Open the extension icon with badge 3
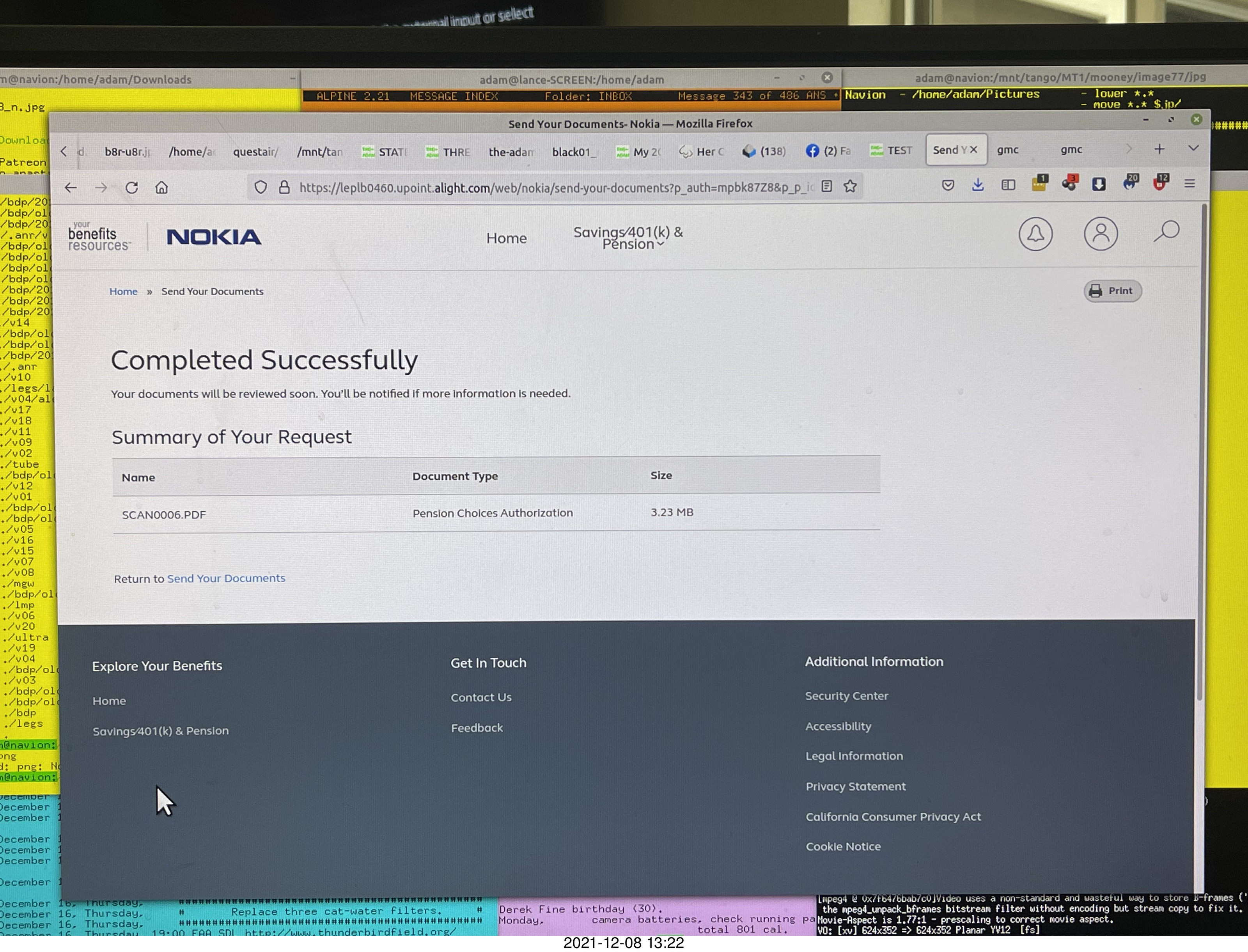Image resolution: width=1248 pixels, height=952 pixels. (1069, 183)
